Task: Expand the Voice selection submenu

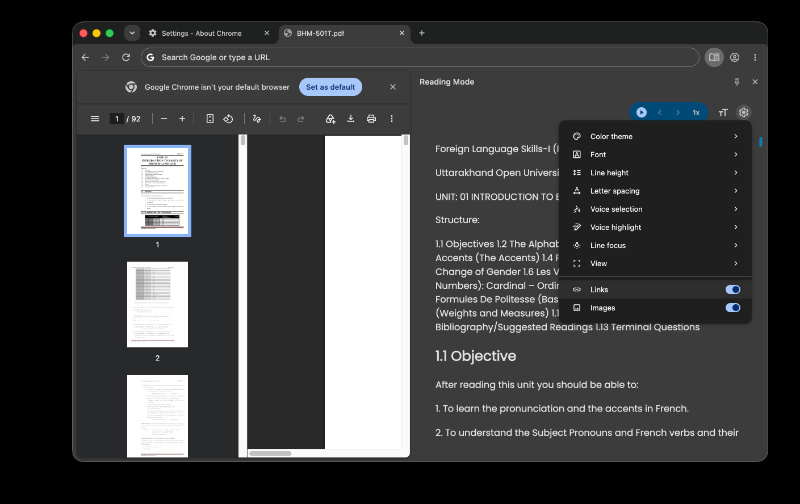Action: [x=656, y=209]
